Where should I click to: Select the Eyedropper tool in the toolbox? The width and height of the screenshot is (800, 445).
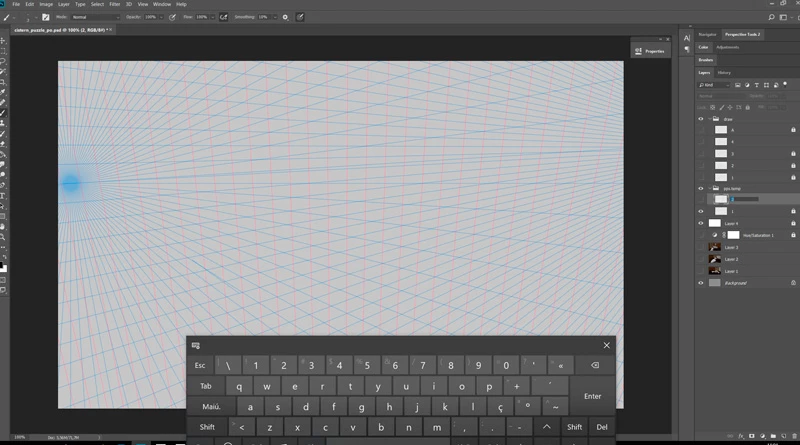click(3, 92)
